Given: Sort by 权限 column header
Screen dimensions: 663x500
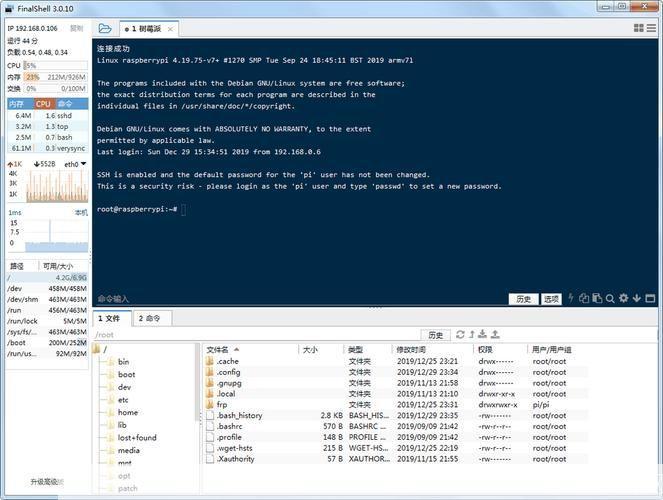Looking at the screenshot, I should pyautogui.click(x=500, y=350).
